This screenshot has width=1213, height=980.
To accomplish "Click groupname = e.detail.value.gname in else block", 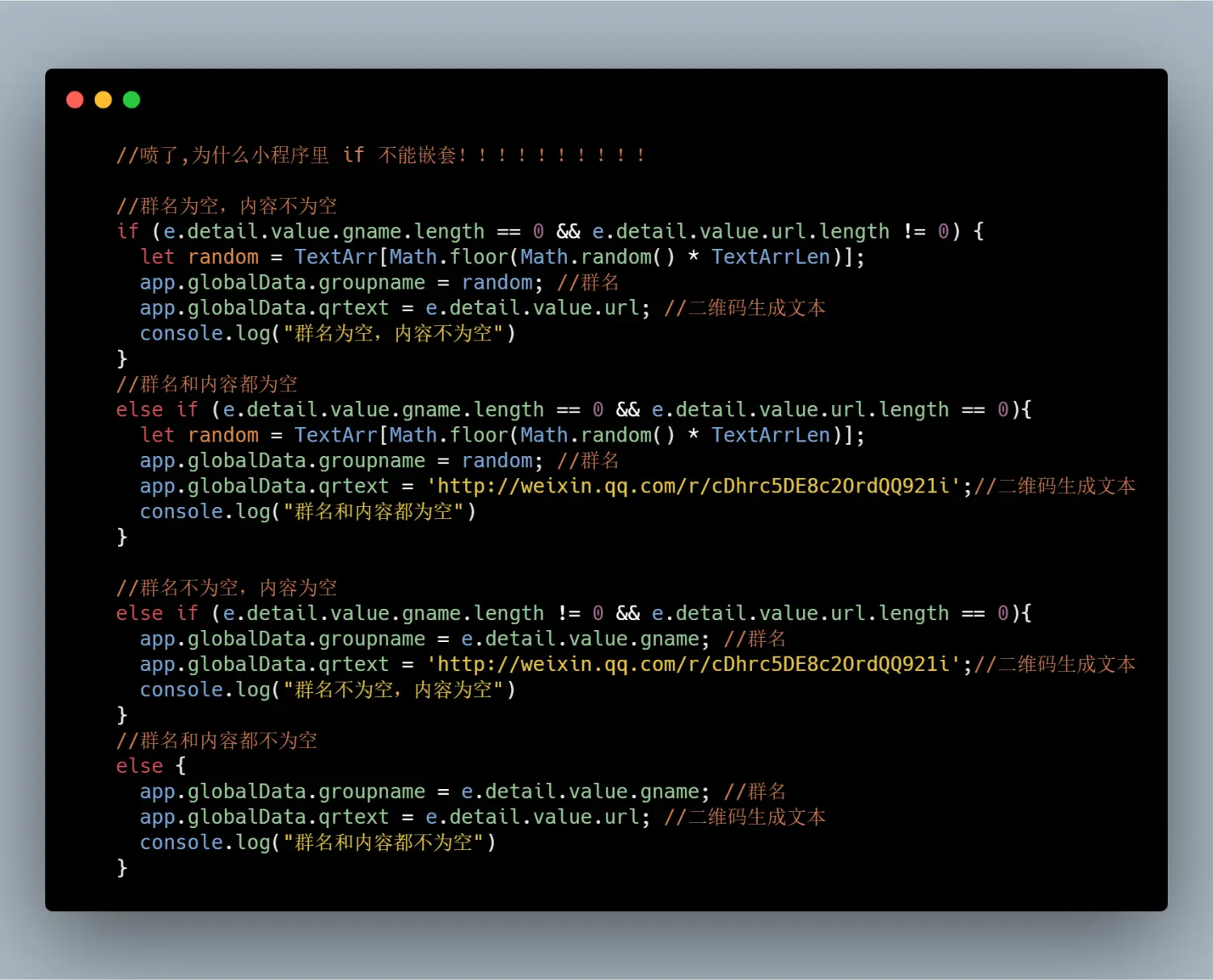I will [x=425, y=792].
